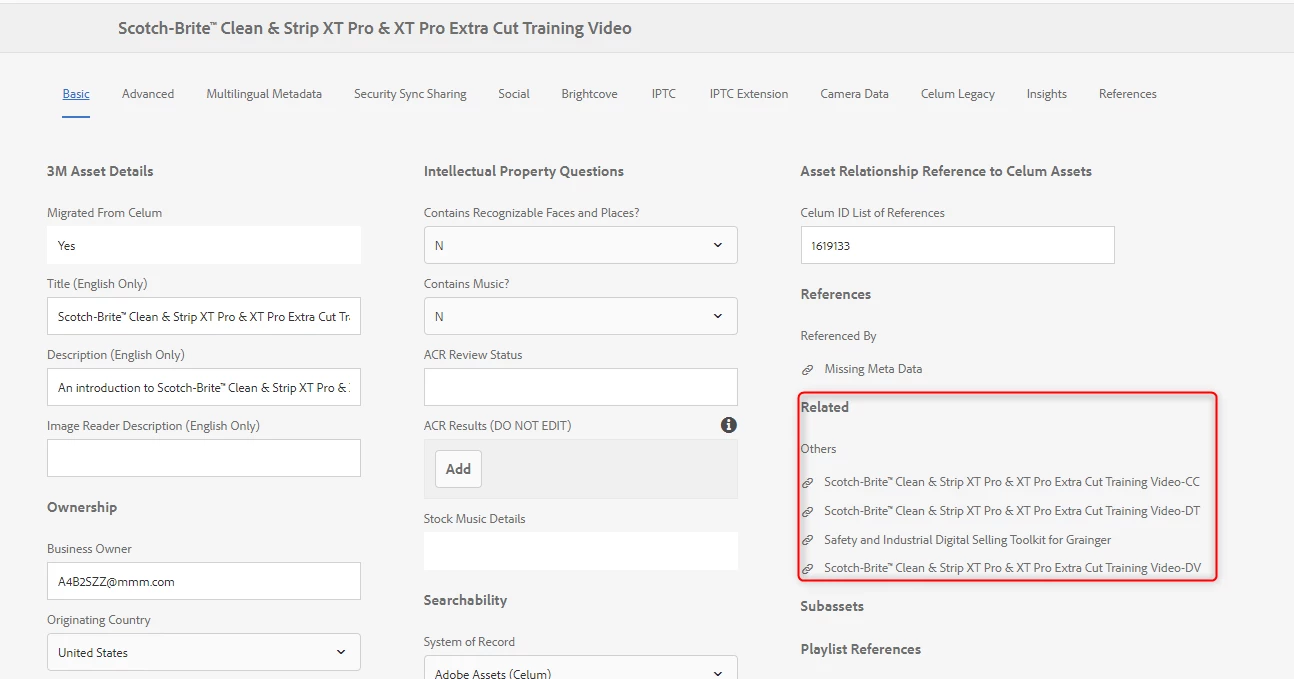Click the Image Reader Description field

pos(203,458)
